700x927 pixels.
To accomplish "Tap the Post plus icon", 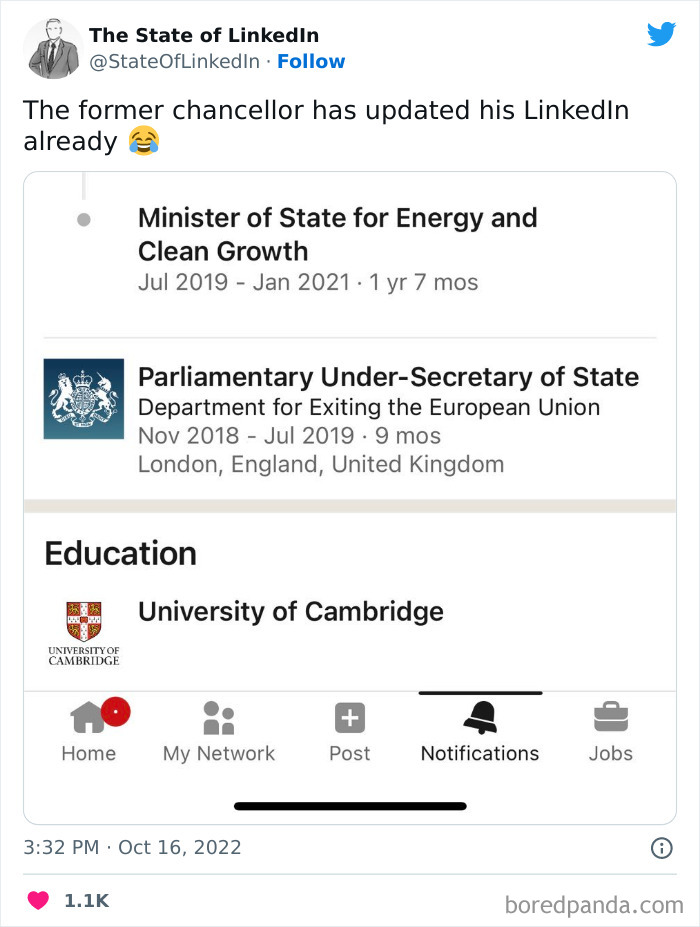I will click(x=349, y=716).
